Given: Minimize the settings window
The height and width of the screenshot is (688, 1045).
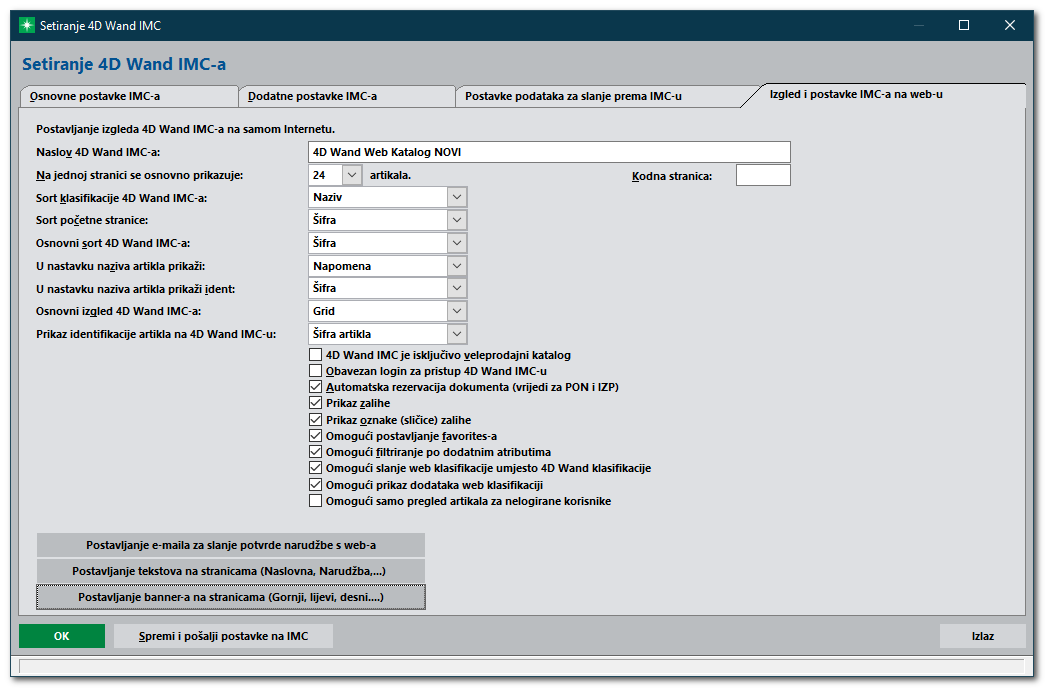Looking at the screenshot, I should (918, 25).
